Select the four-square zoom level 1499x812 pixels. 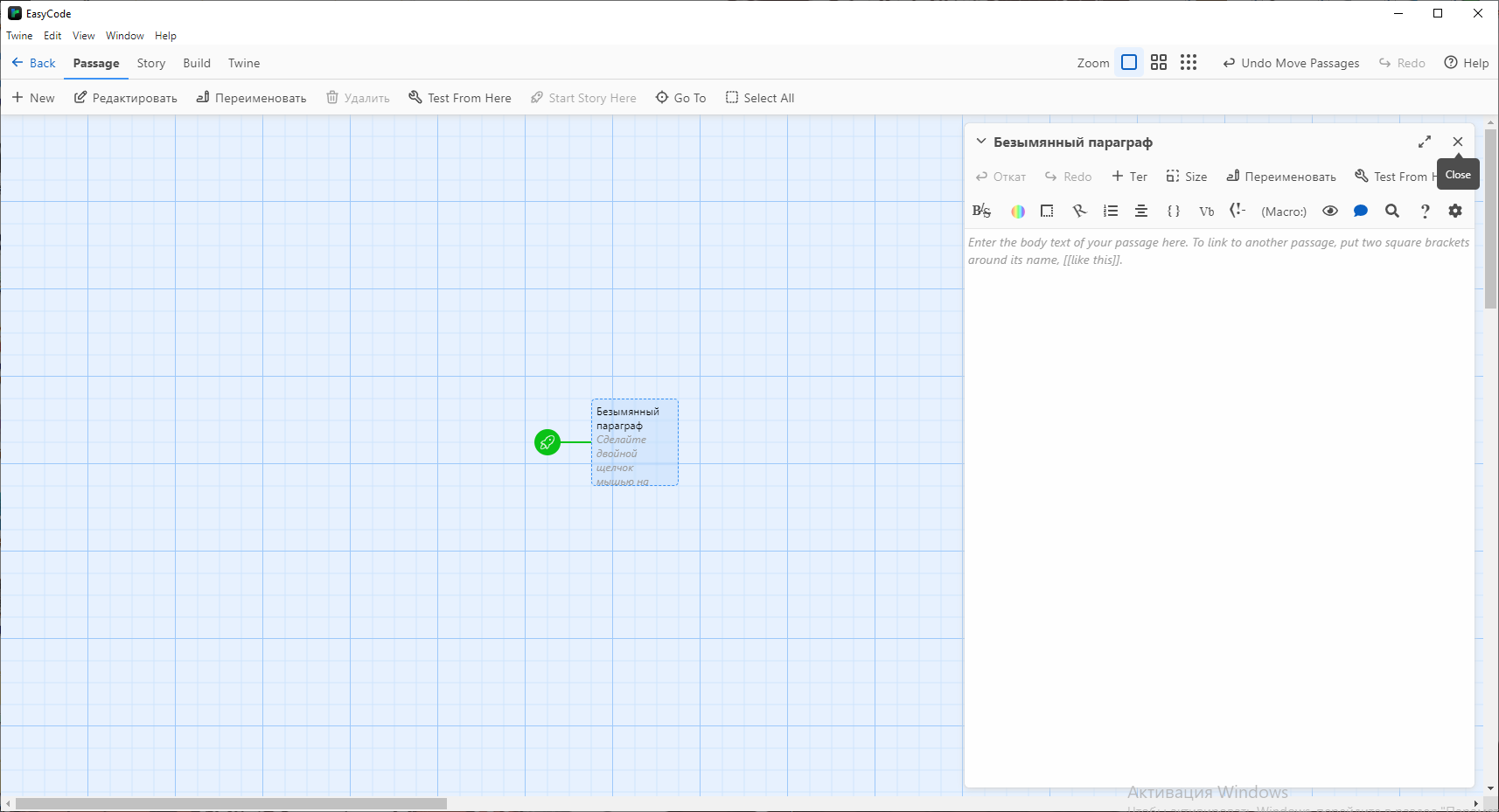pyautogui.click(x=1159, y=62)
